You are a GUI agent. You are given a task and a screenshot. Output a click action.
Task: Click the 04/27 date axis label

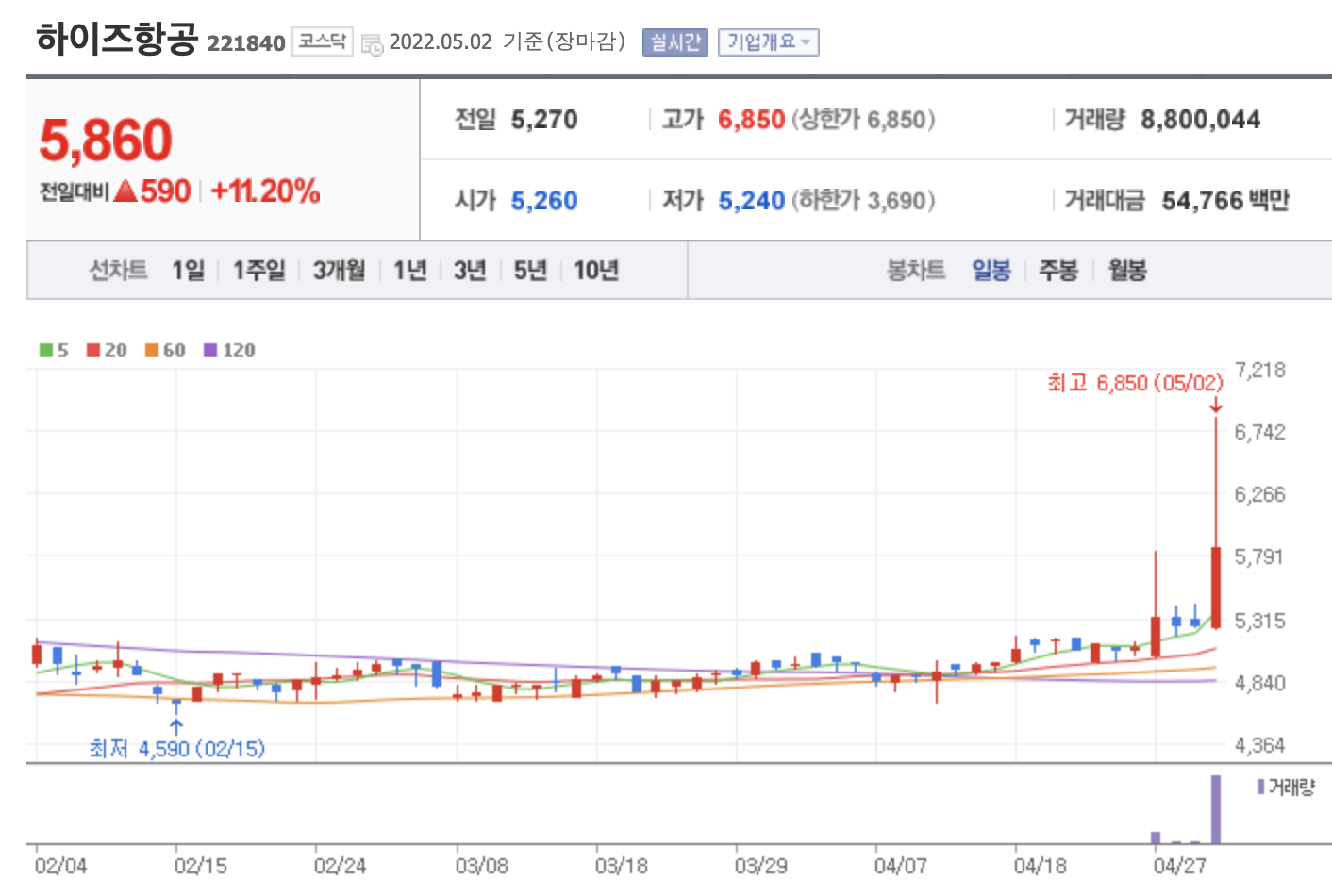pyautogui.click(x=1180, y=866)
